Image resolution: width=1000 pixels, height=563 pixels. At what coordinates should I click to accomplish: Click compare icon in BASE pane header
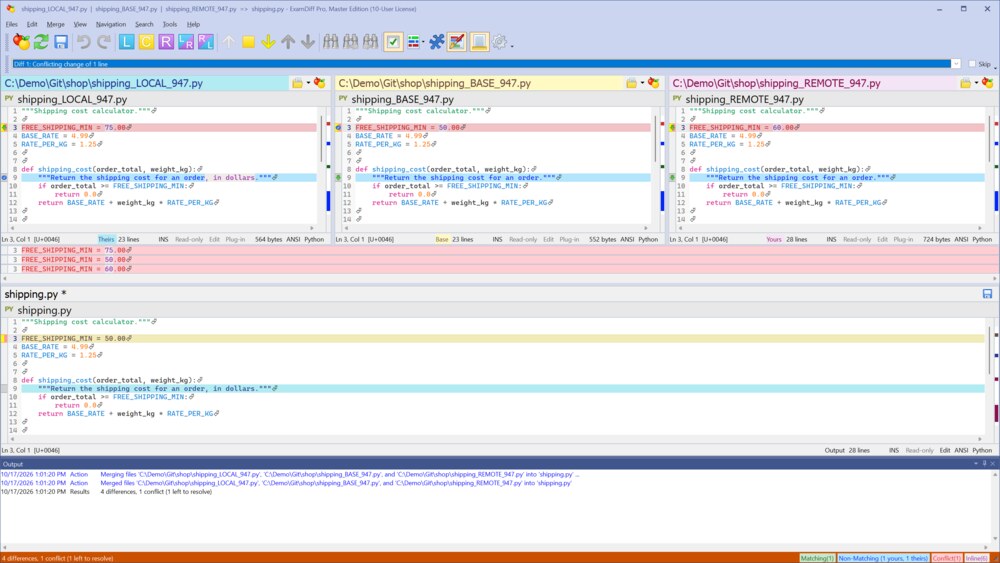654,83
